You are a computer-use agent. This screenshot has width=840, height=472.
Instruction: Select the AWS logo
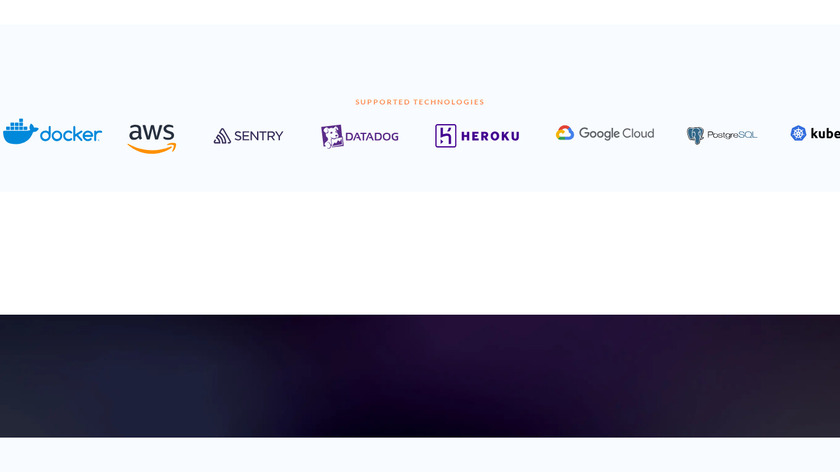click(152, 139)
